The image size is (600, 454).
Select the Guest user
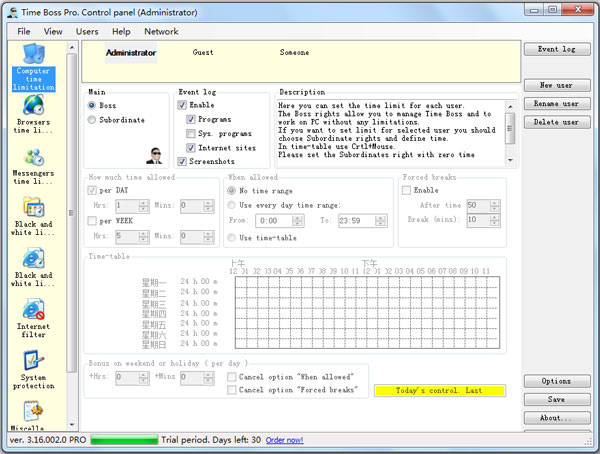(203, 52)
